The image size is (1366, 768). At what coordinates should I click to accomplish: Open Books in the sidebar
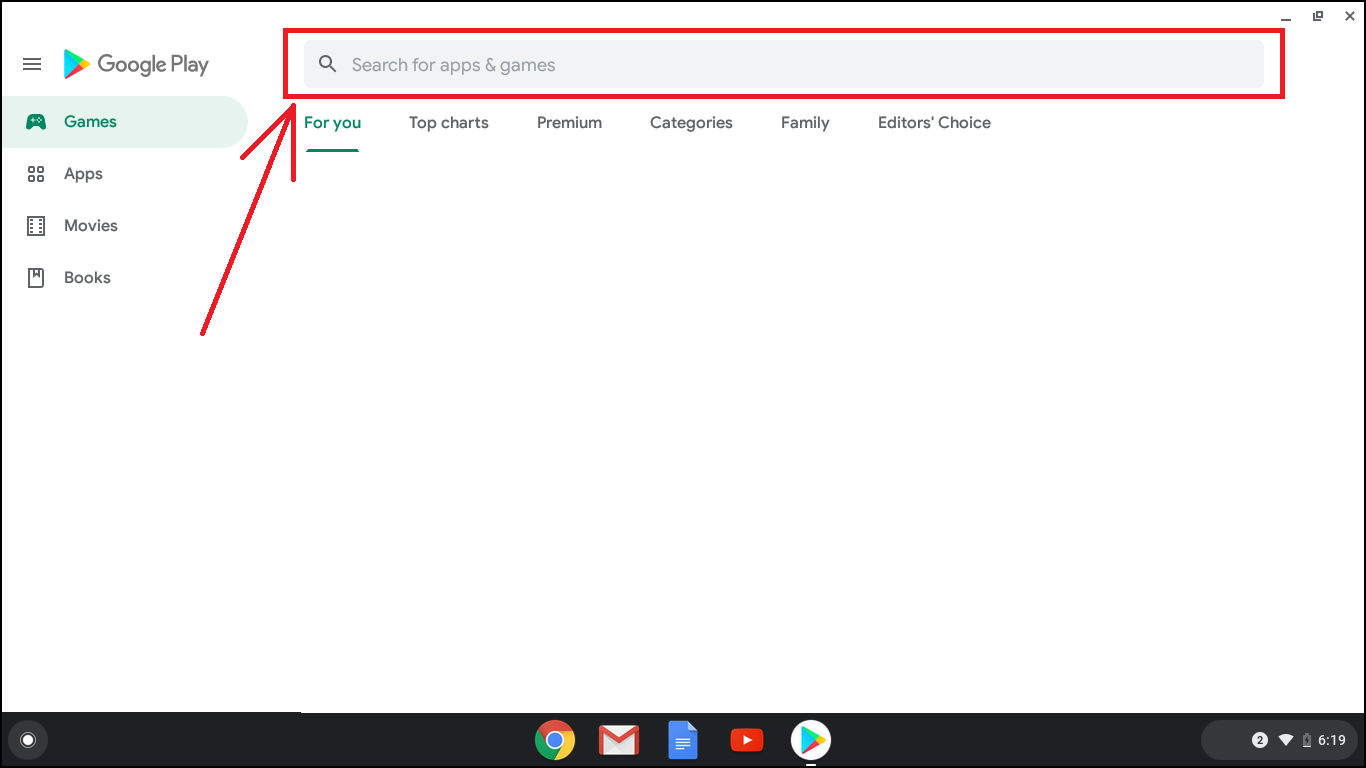point(87,278)
